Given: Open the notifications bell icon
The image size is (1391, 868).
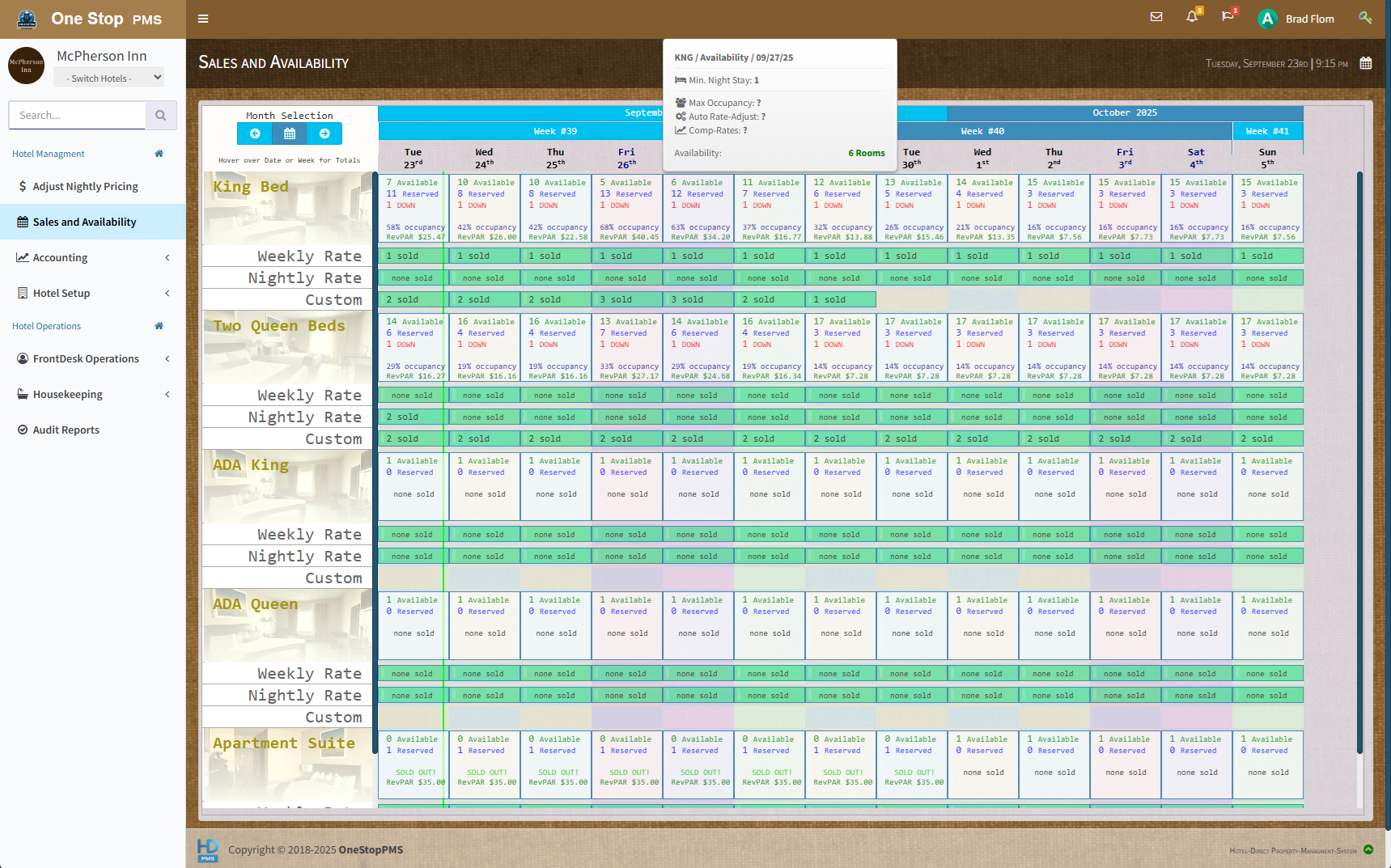Looking at the screenshot, I should pyautogui.click(x=1192, y=17).
